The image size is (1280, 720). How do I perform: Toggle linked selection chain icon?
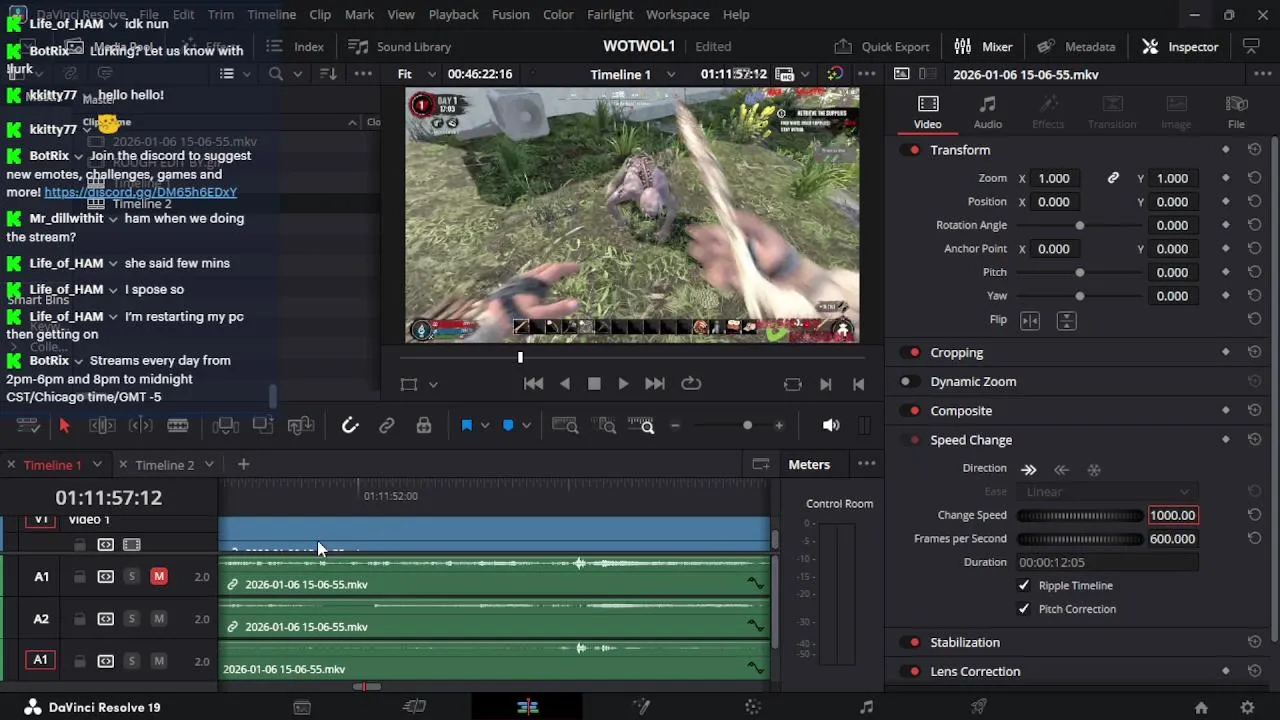[x=387, y=426]
